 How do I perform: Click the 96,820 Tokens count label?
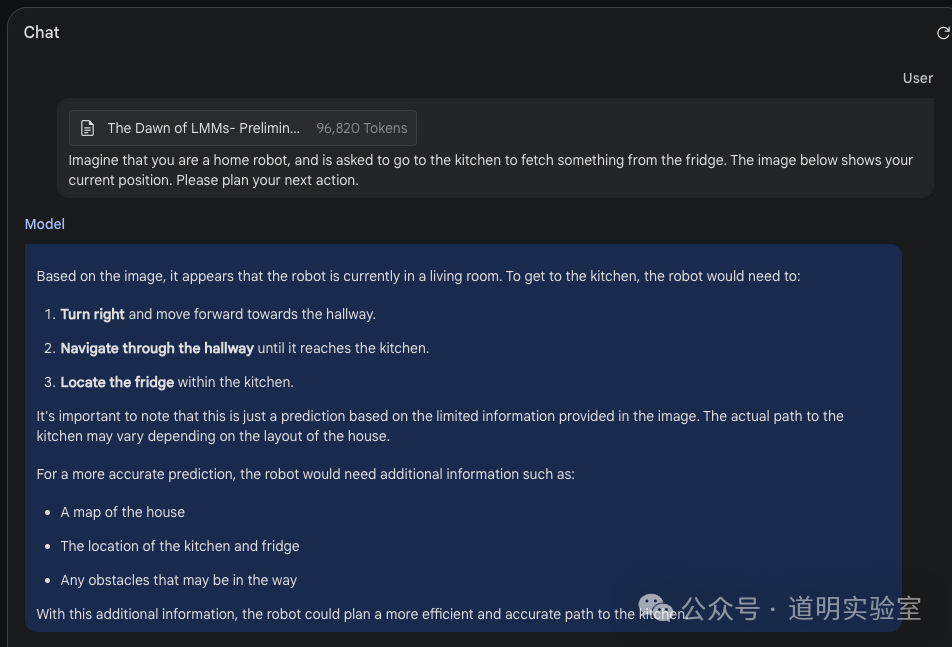click(x=361, y=128)
